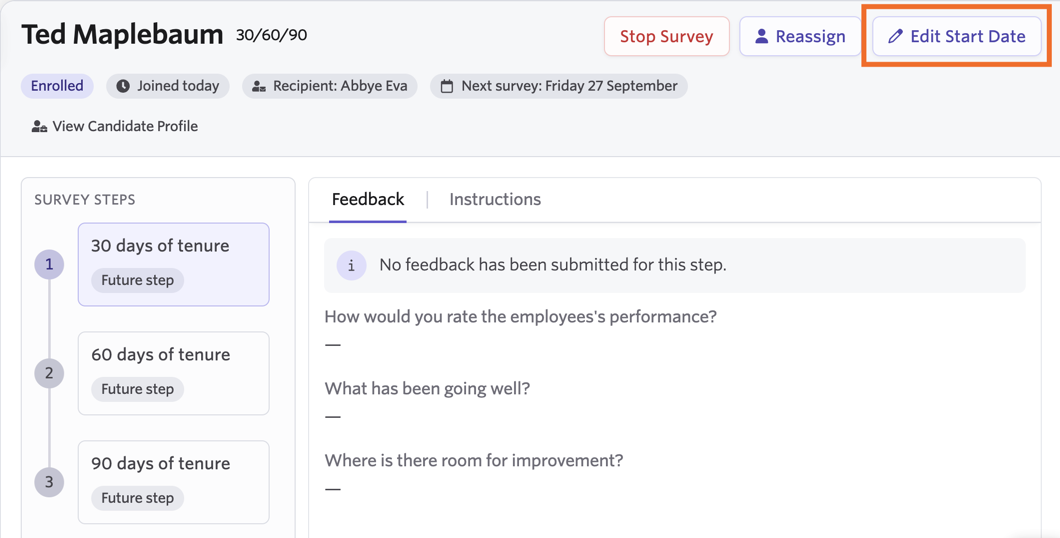
Task: Click Future step badge under 30 days
Action: 137,280
